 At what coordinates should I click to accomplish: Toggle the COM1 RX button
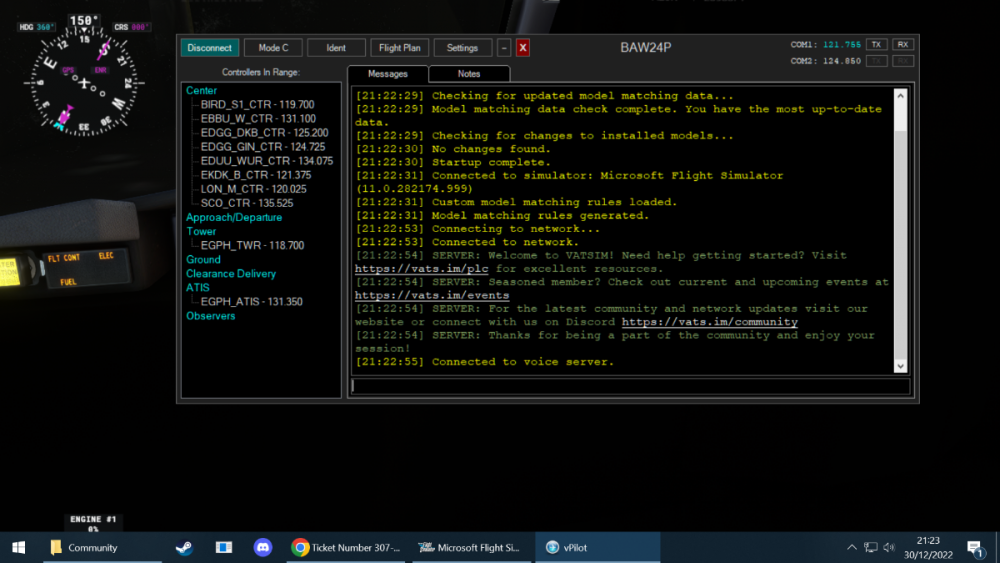coord(902,45)
